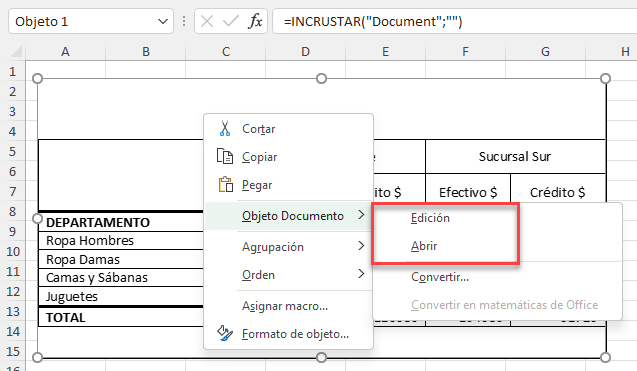The height and width of the screenshot is (371, 637).
Task: Click the confirm checkmark in formula bar
Action: pos(231,21)
